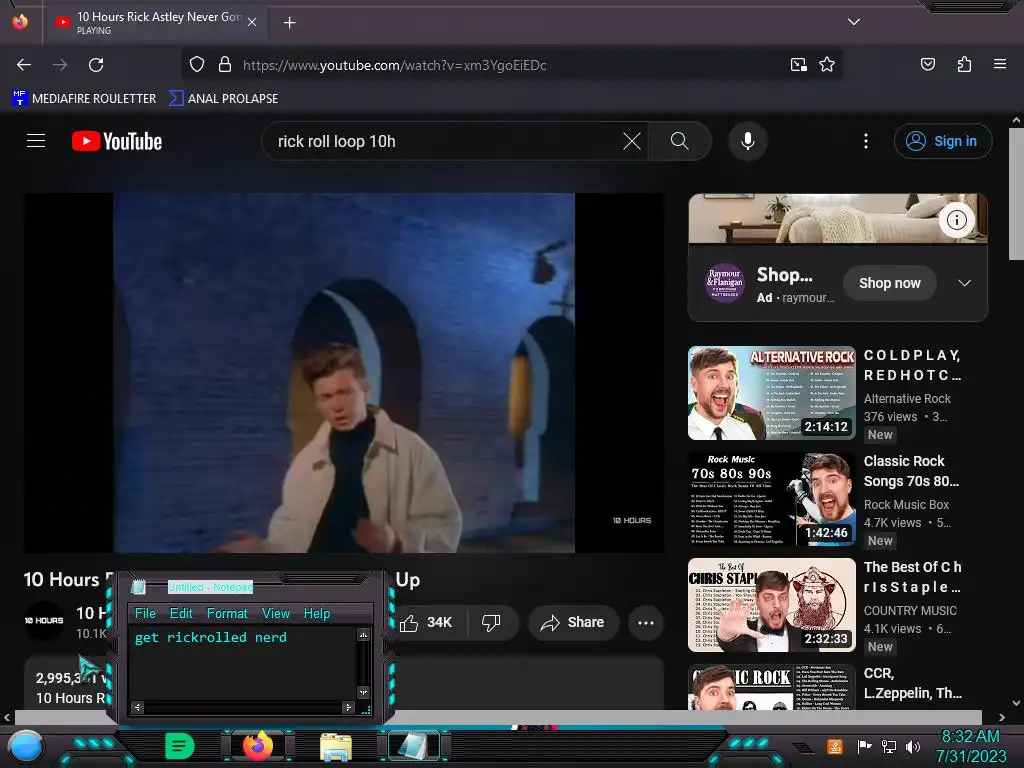1024x768 pixels.
Task: Bookmark this page with the star icon
Action: tap(827, 65)
